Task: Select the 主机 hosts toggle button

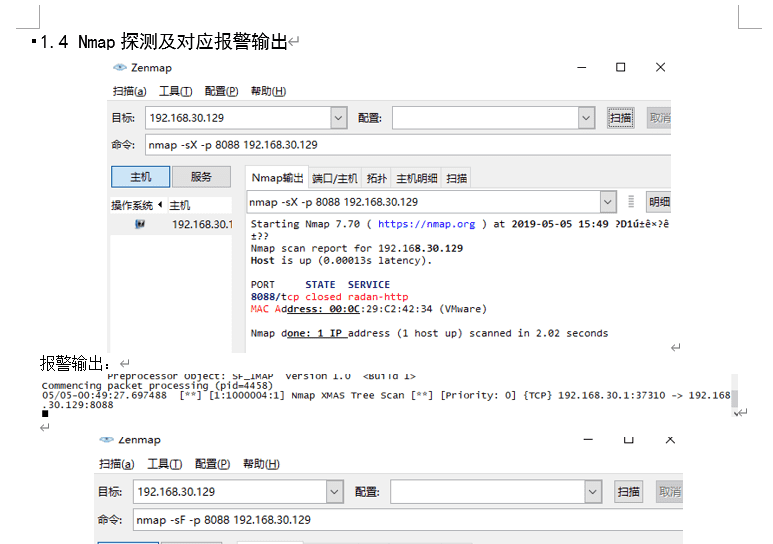Action: click(x=141, y=177)
